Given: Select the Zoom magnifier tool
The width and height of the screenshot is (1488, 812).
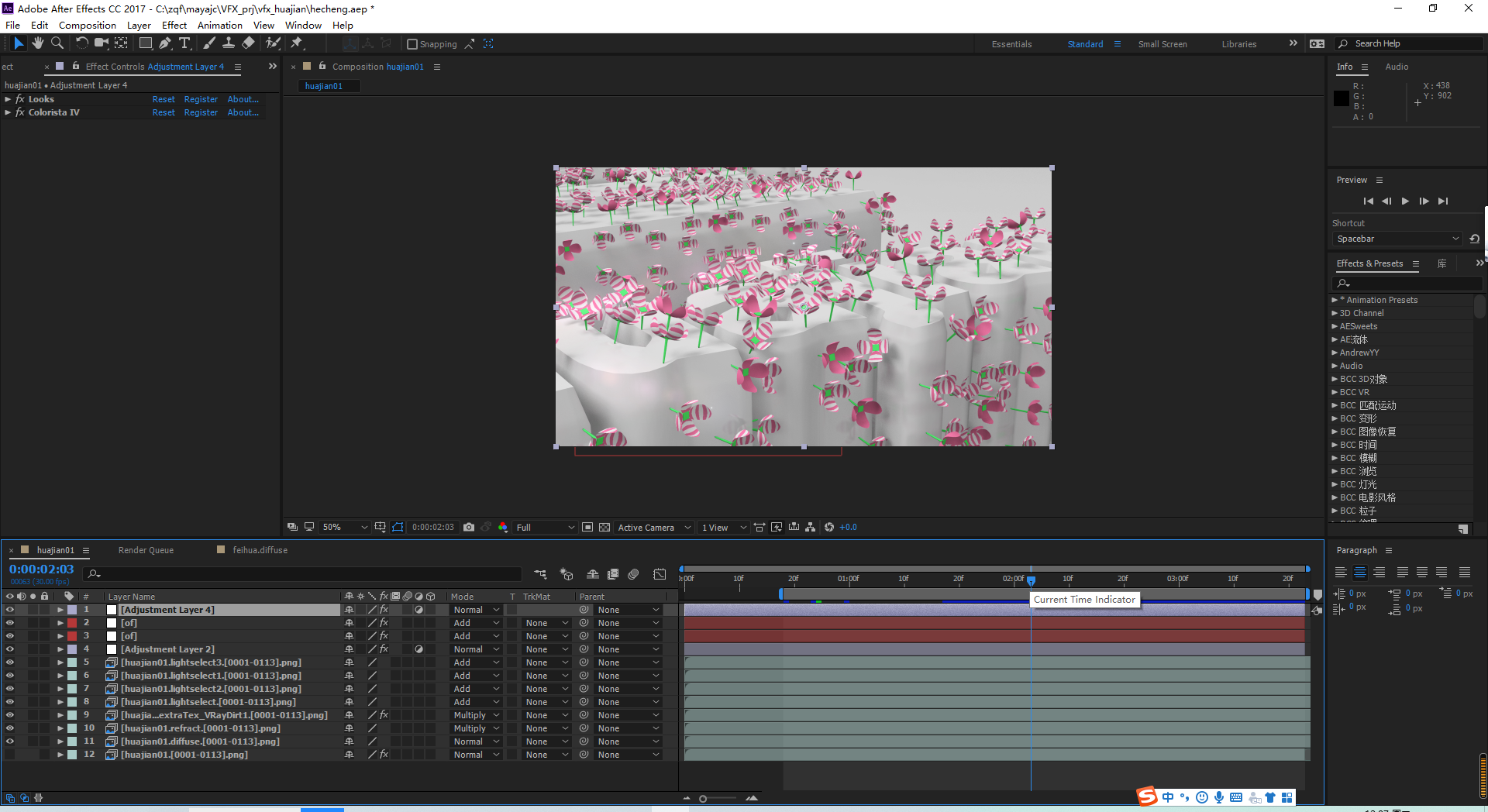Looking at the screenshot, I should click(57, 43).
